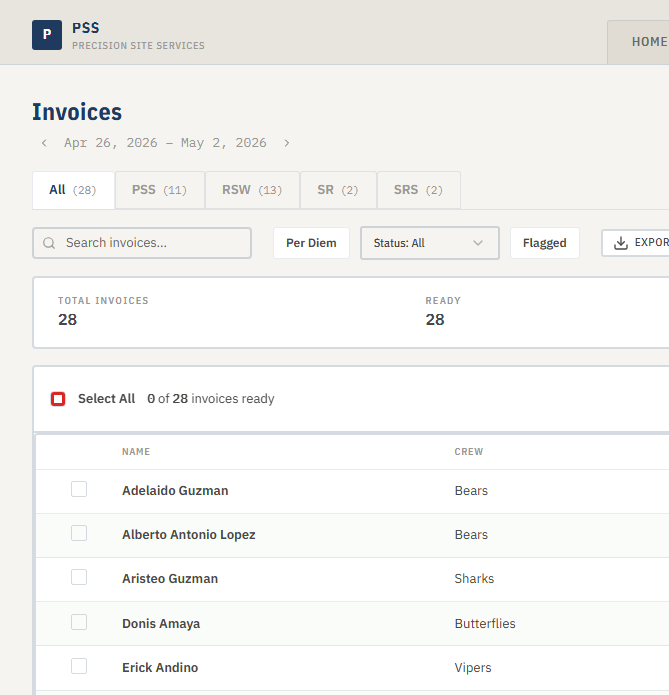The width and height of the screenshot is (669, 695).
Task: Click the Export button label
Action: (651, 242)
